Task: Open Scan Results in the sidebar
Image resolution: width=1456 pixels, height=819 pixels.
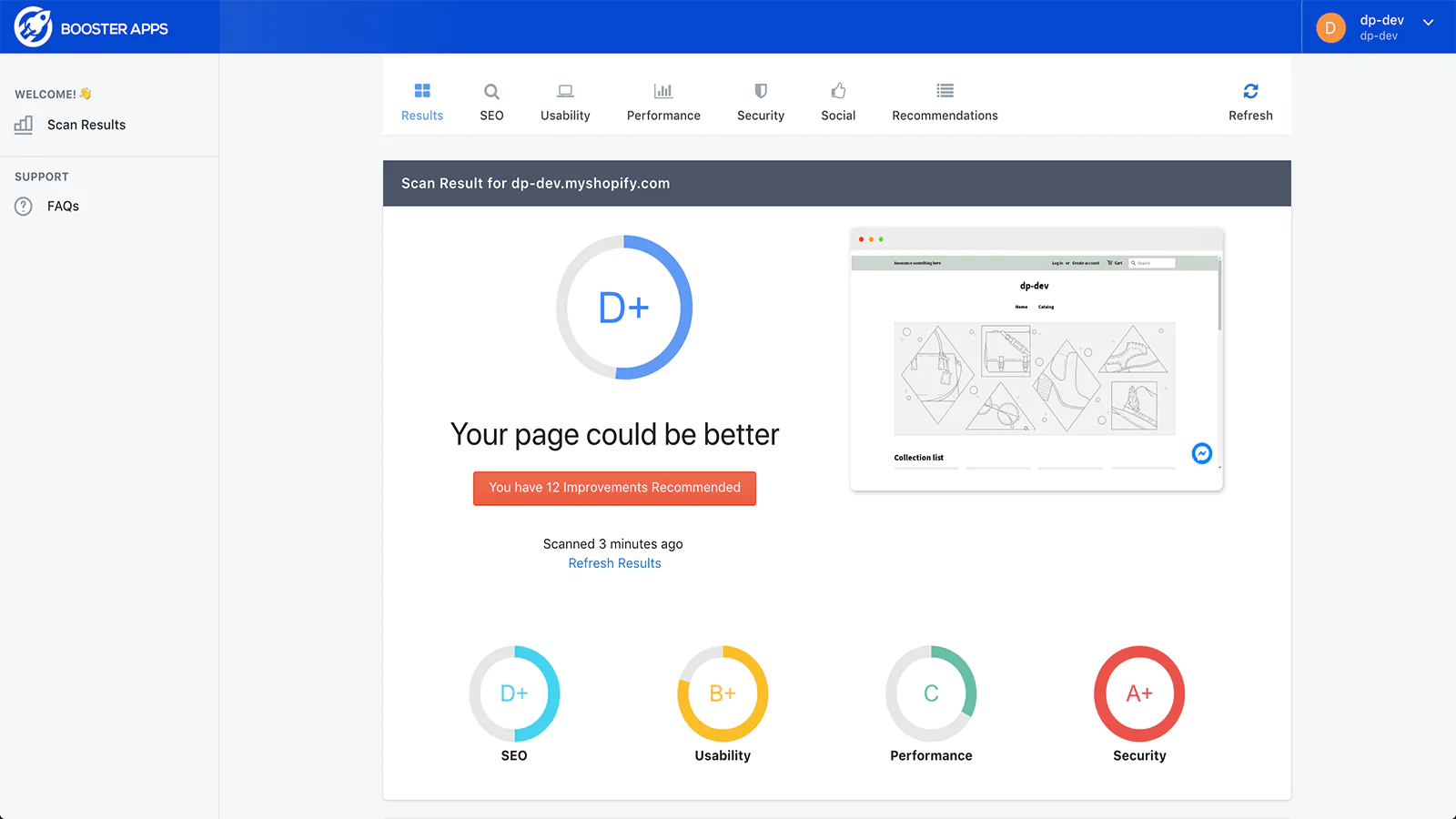Action: coord(86,125)
